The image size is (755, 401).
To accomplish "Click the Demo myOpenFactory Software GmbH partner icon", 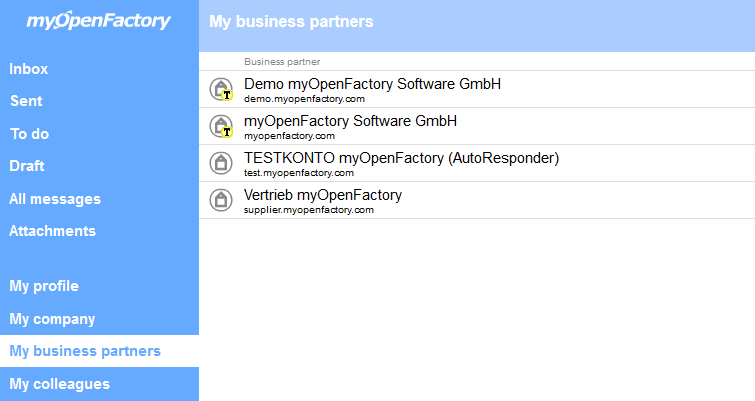I will point(221,89).
